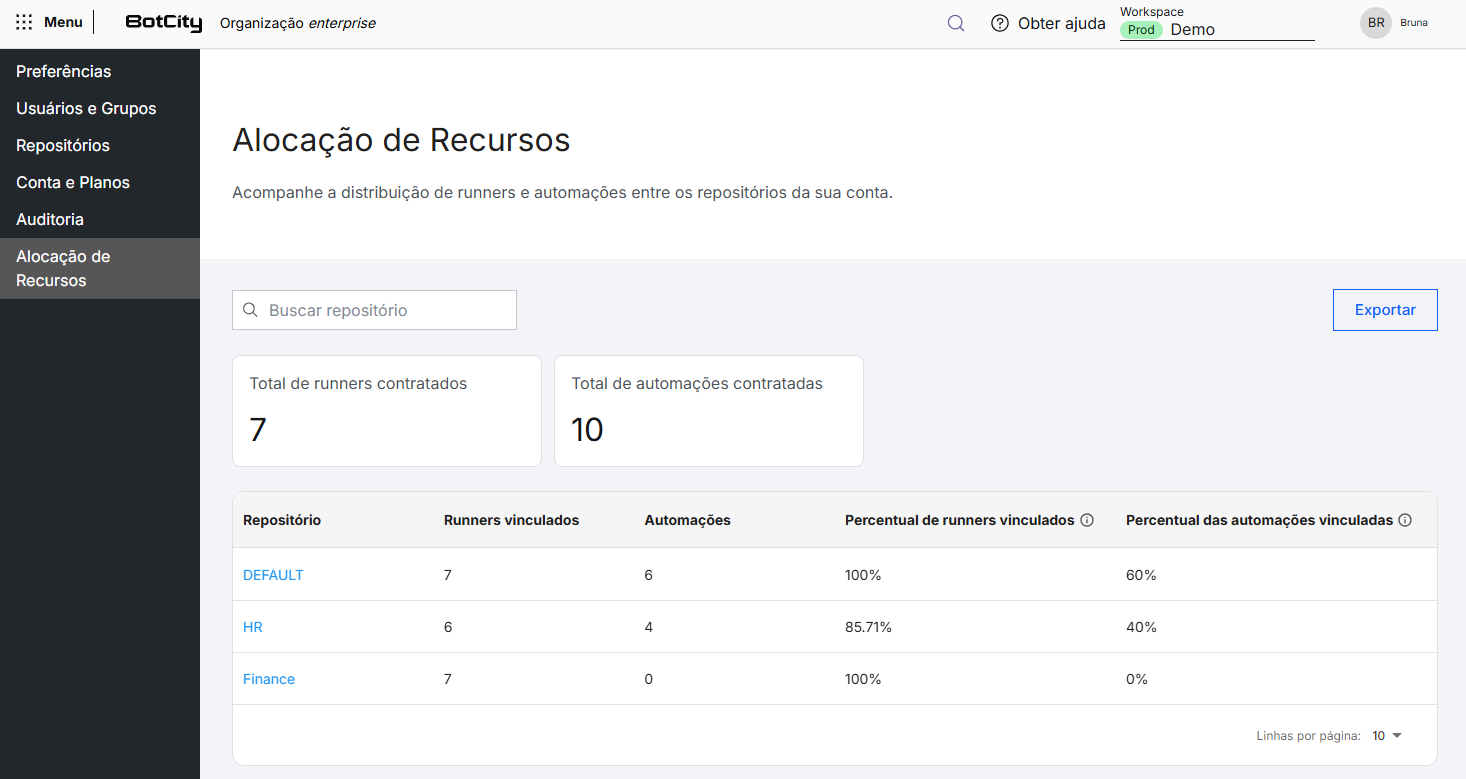This screenshot has height=779, width=1466.
Task: Navigate to Repositórios
Action: [x=100, y=145]
